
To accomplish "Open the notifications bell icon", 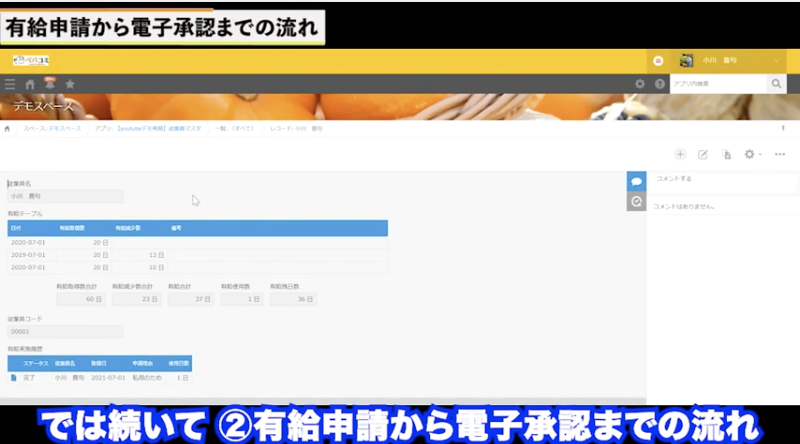I will tap(49, 83).
